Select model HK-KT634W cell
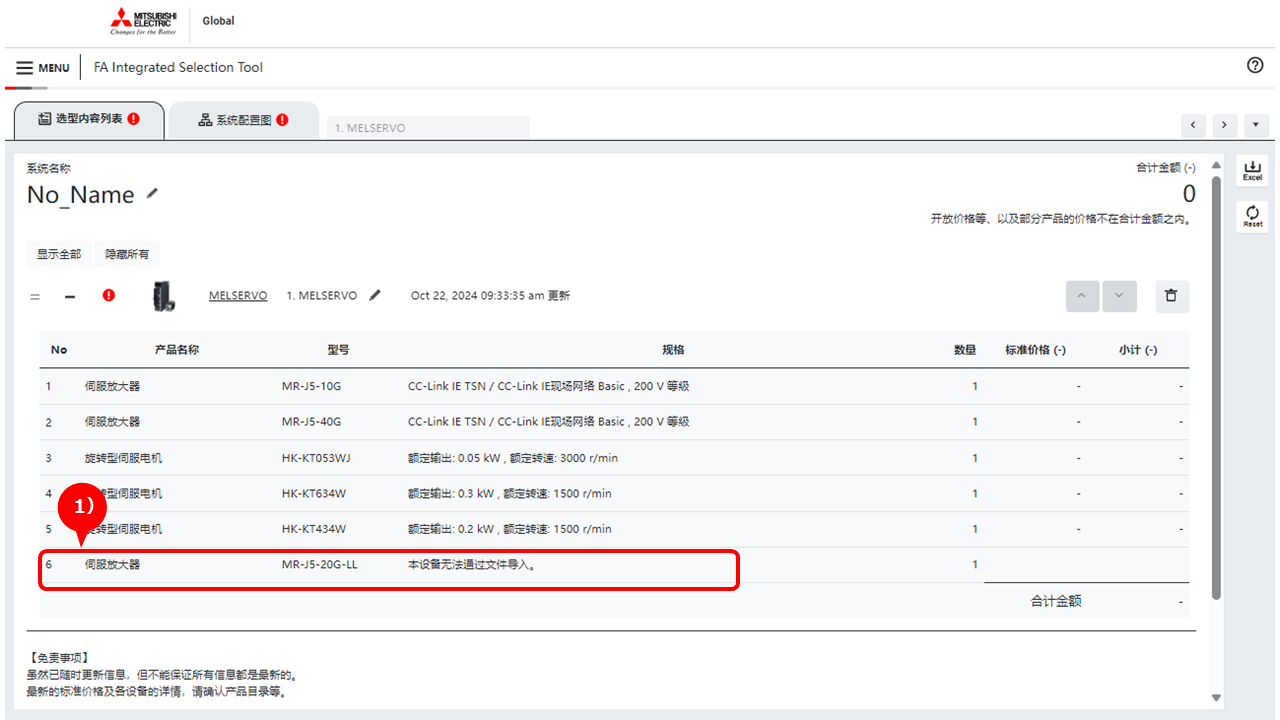Screen dimensions: 1280x720 point(314,493)
